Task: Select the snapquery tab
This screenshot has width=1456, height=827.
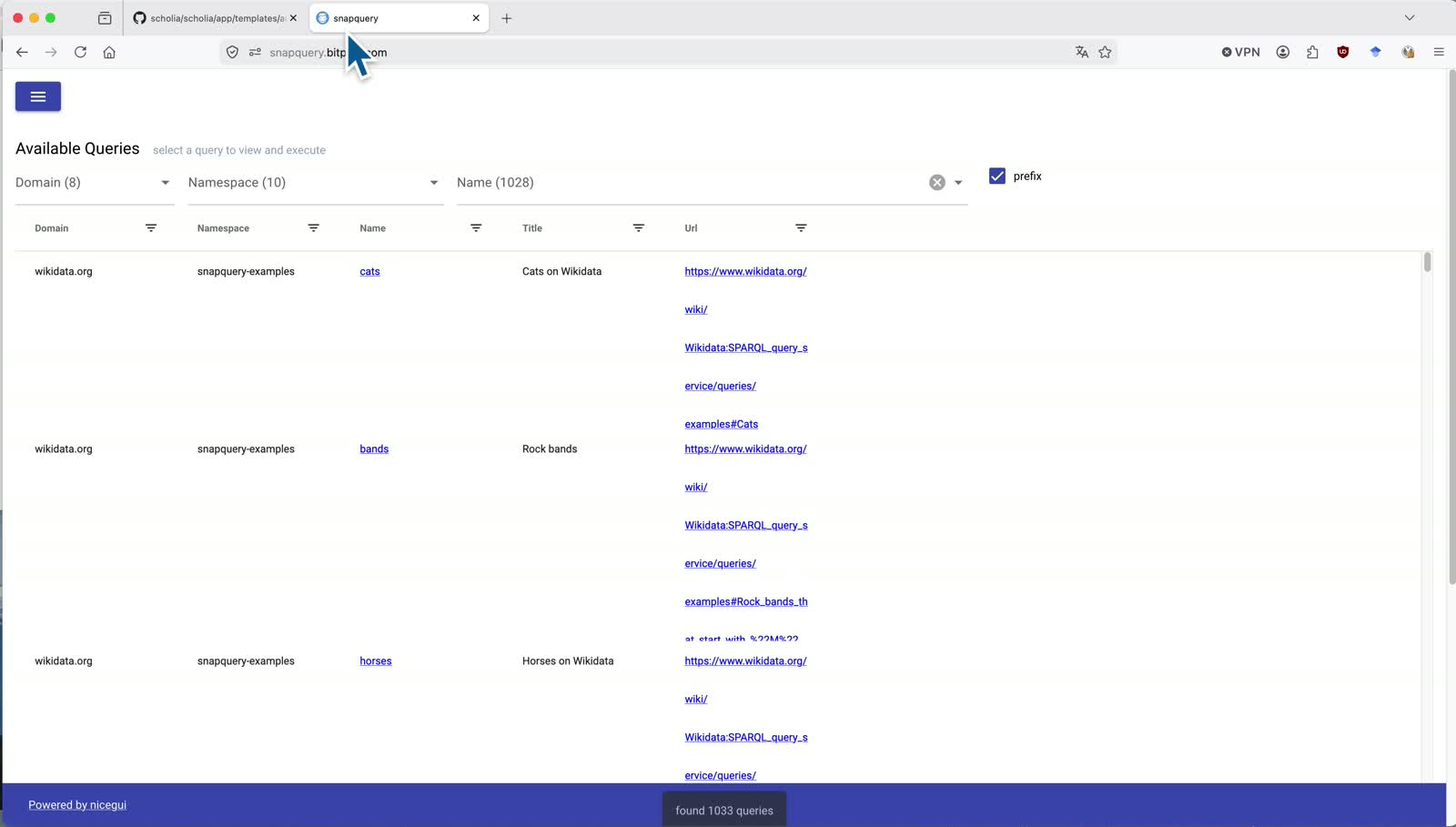Action: pos(399,18)
